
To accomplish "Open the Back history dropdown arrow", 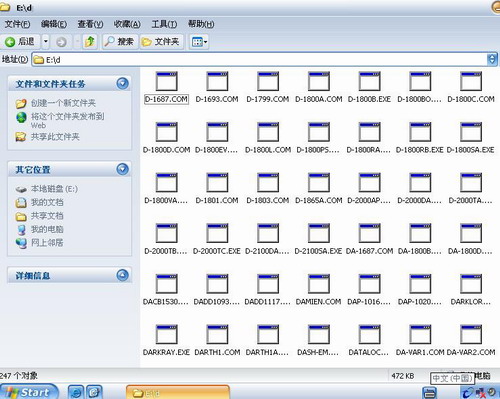I will 46,42.
